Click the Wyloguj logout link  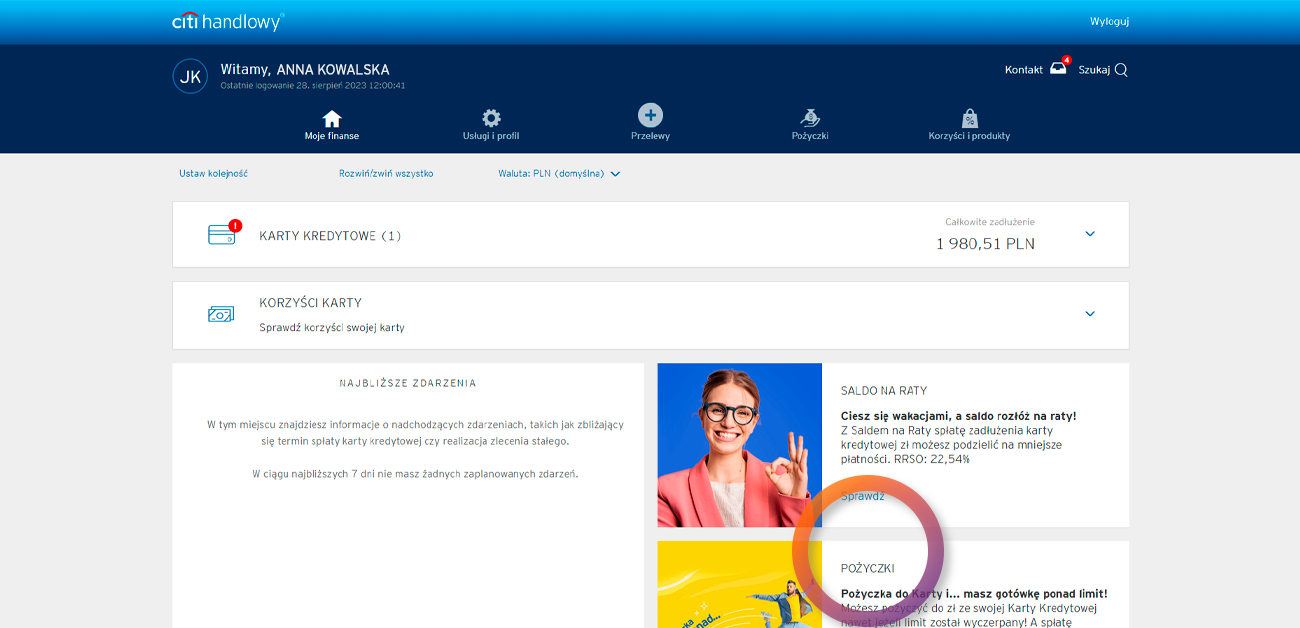pos(1109,21)
